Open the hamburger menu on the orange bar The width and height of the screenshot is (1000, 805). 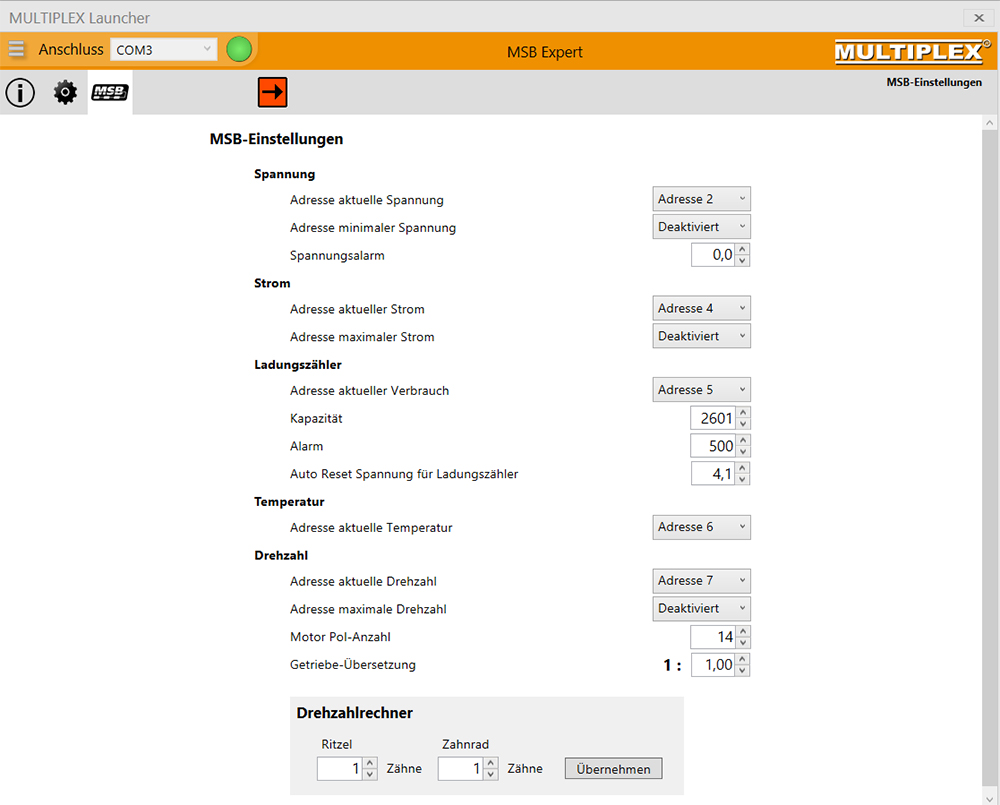pyautogui.click(x=16, y=48)
